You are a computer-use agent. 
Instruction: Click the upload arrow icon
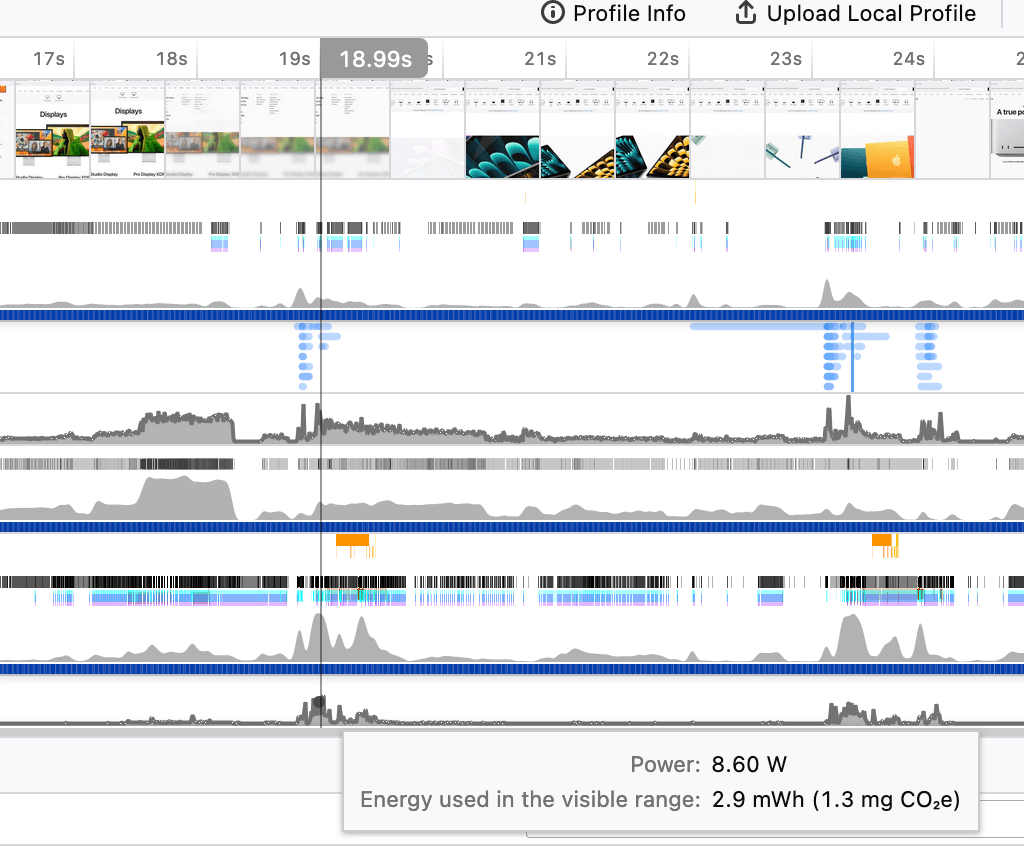(x=745, y=13)
